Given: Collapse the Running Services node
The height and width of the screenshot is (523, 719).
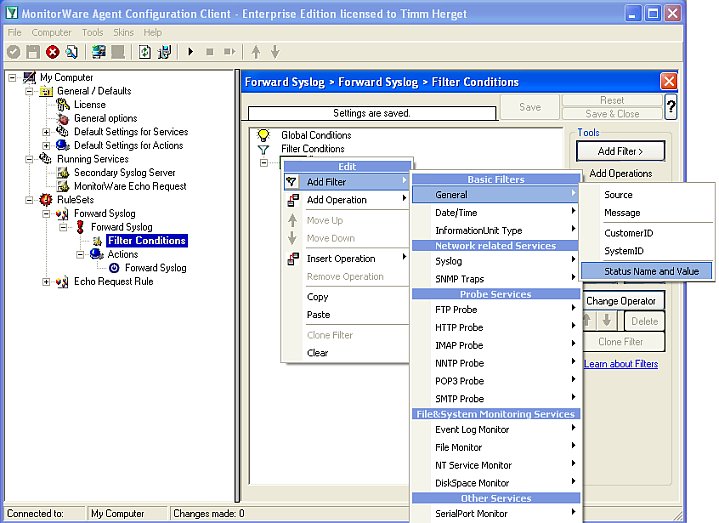Looking at the screenshot, I should point(29,159).
